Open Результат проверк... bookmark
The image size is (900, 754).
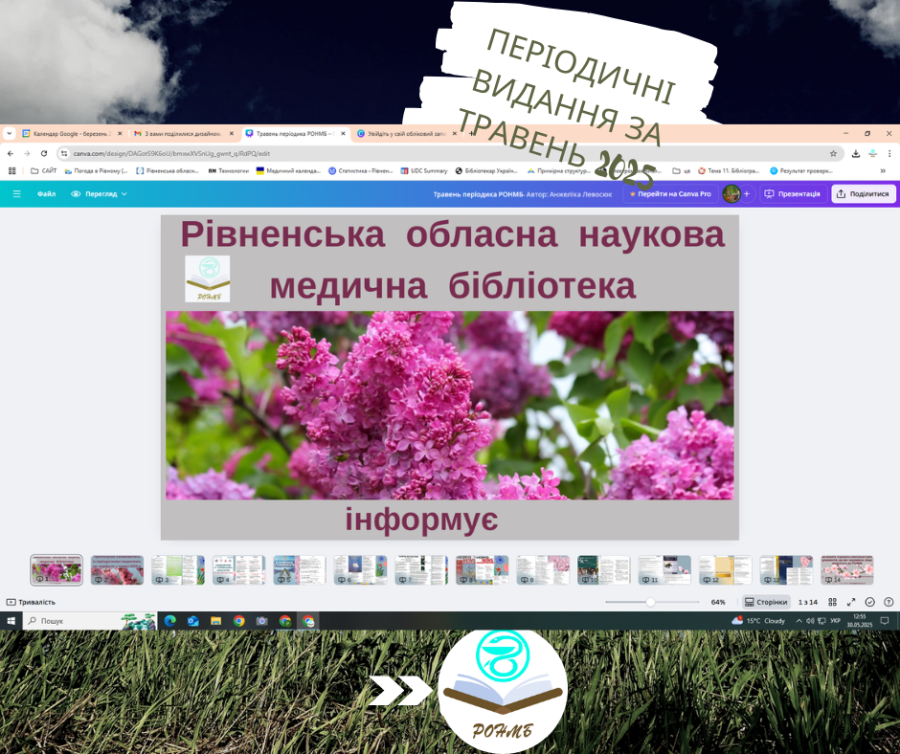click(801, 170)
